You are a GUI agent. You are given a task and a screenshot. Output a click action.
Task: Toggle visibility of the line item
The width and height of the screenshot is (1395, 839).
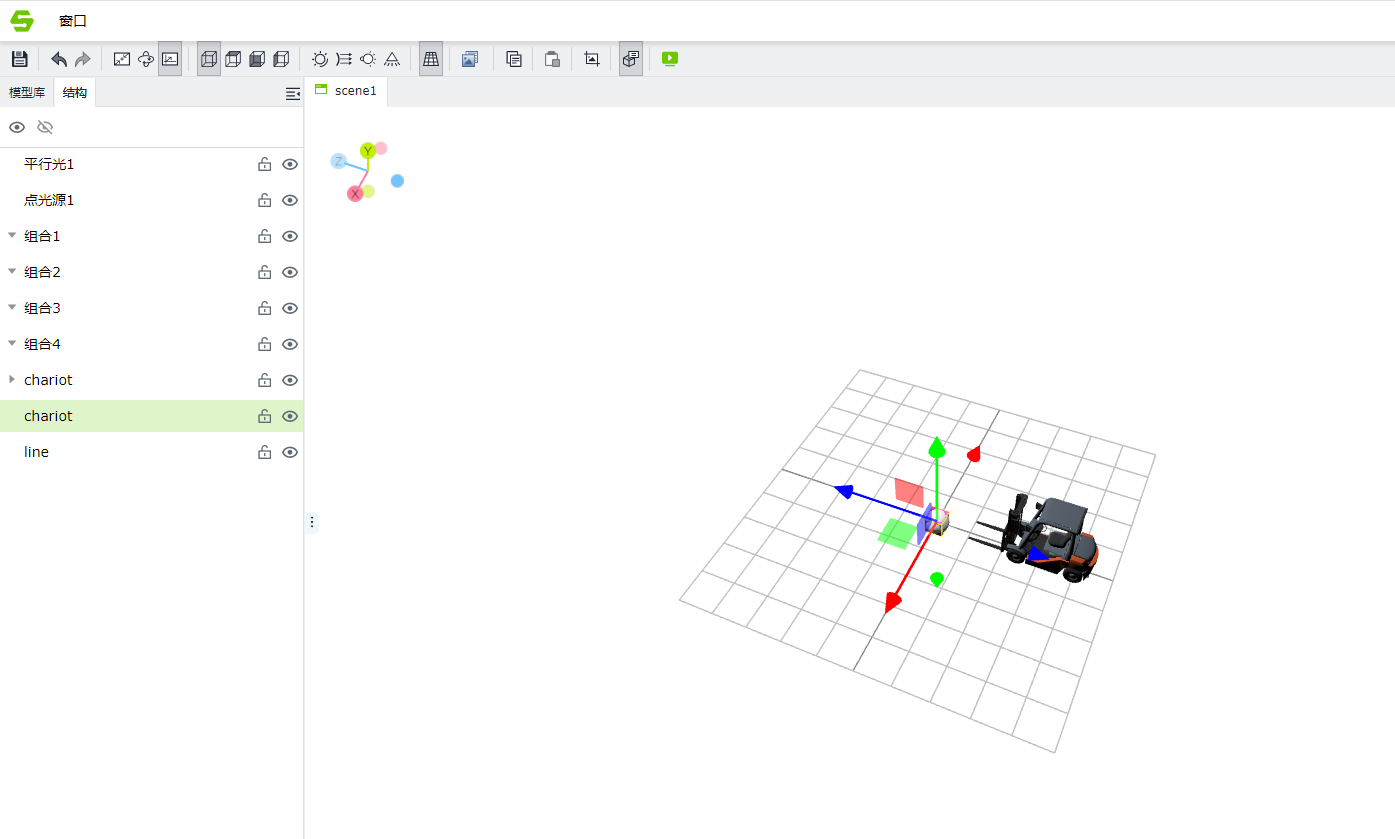tap(290, 452)
